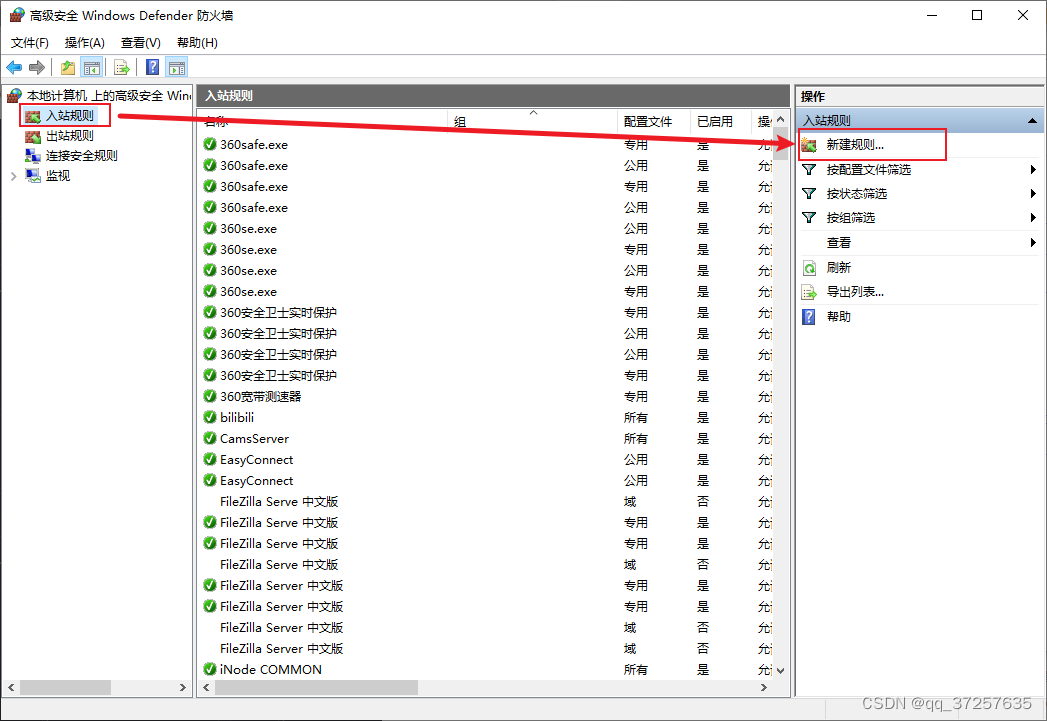Click 新建规则... in the actions pane
Viewport: 1047px width, 721px height.
click(x=855, y=144)
